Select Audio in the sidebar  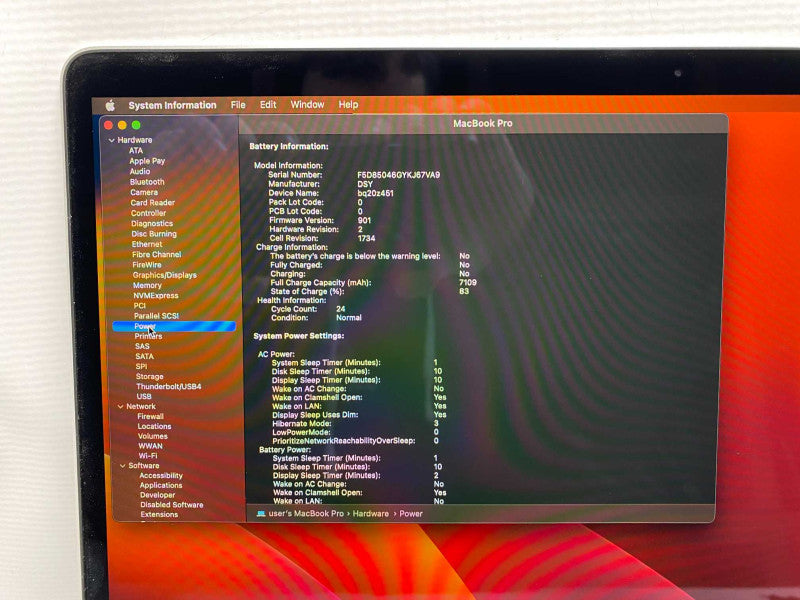140,171
